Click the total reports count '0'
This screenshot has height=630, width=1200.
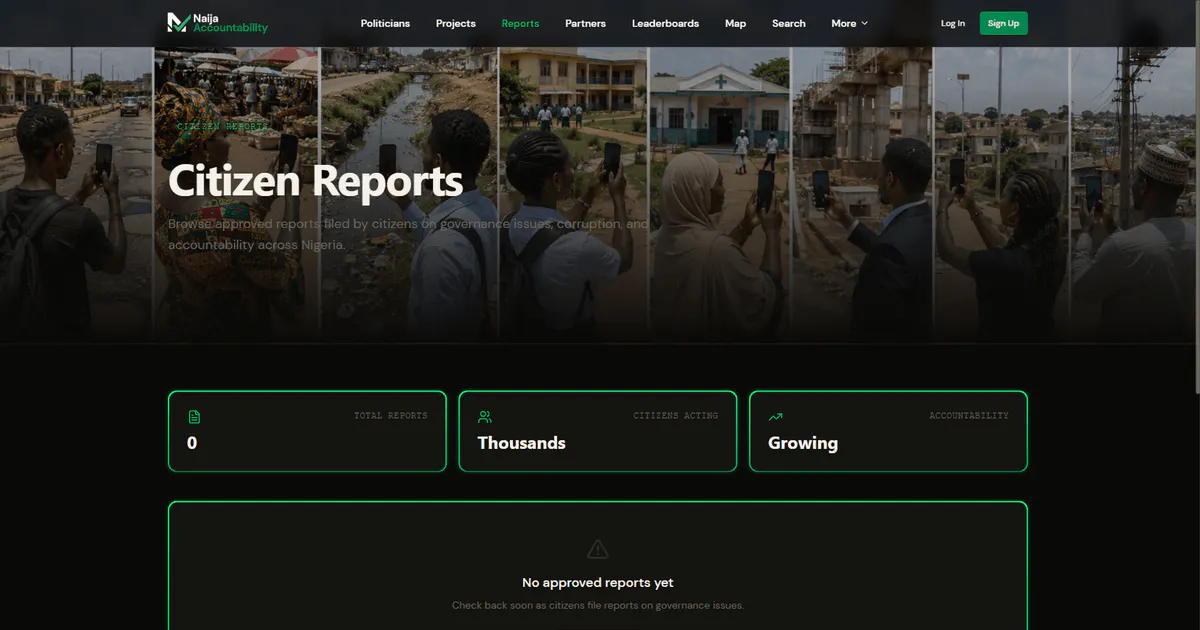[192, 443]
